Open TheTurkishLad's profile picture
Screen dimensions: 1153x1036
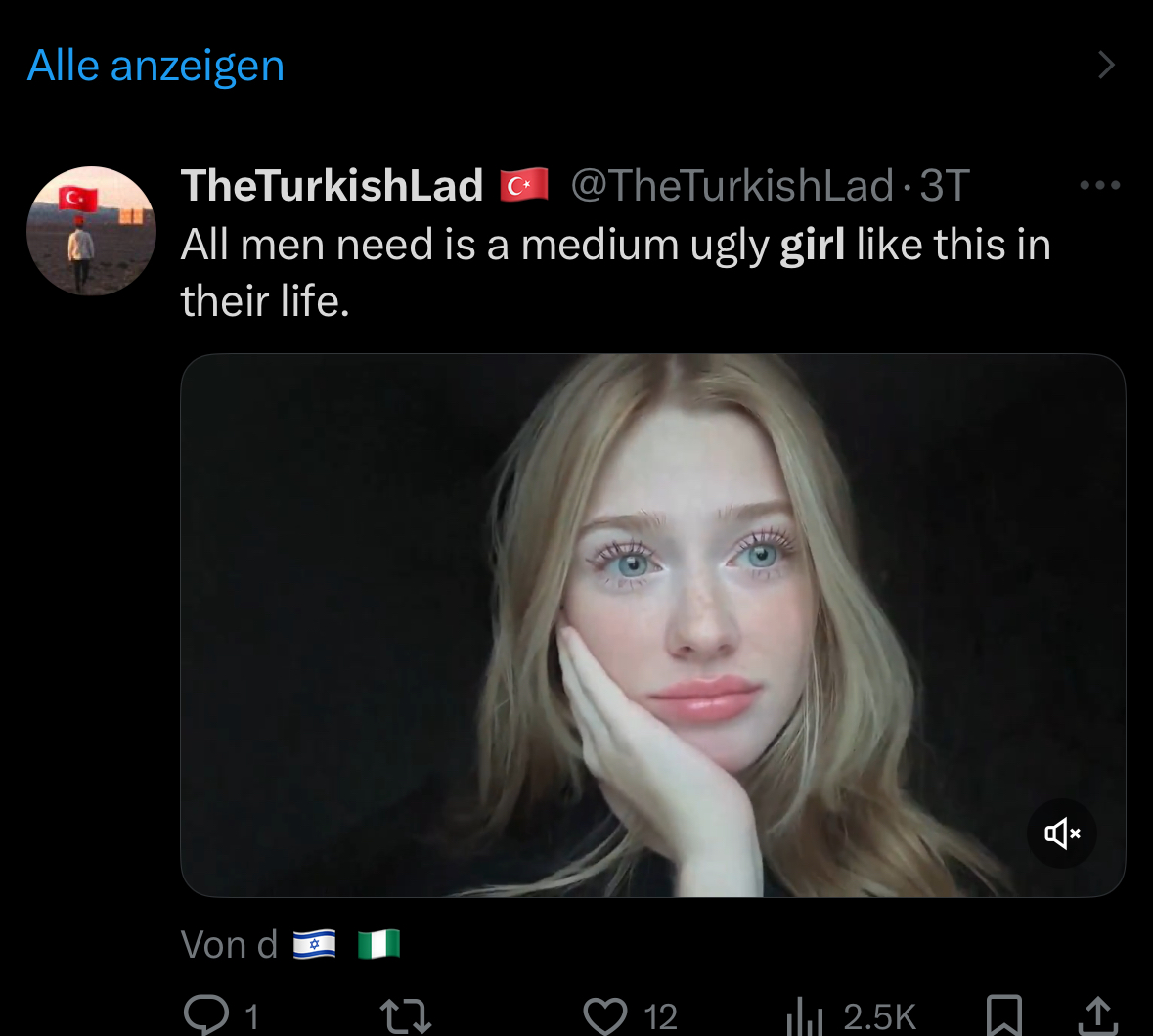click(x=91, y=231)
